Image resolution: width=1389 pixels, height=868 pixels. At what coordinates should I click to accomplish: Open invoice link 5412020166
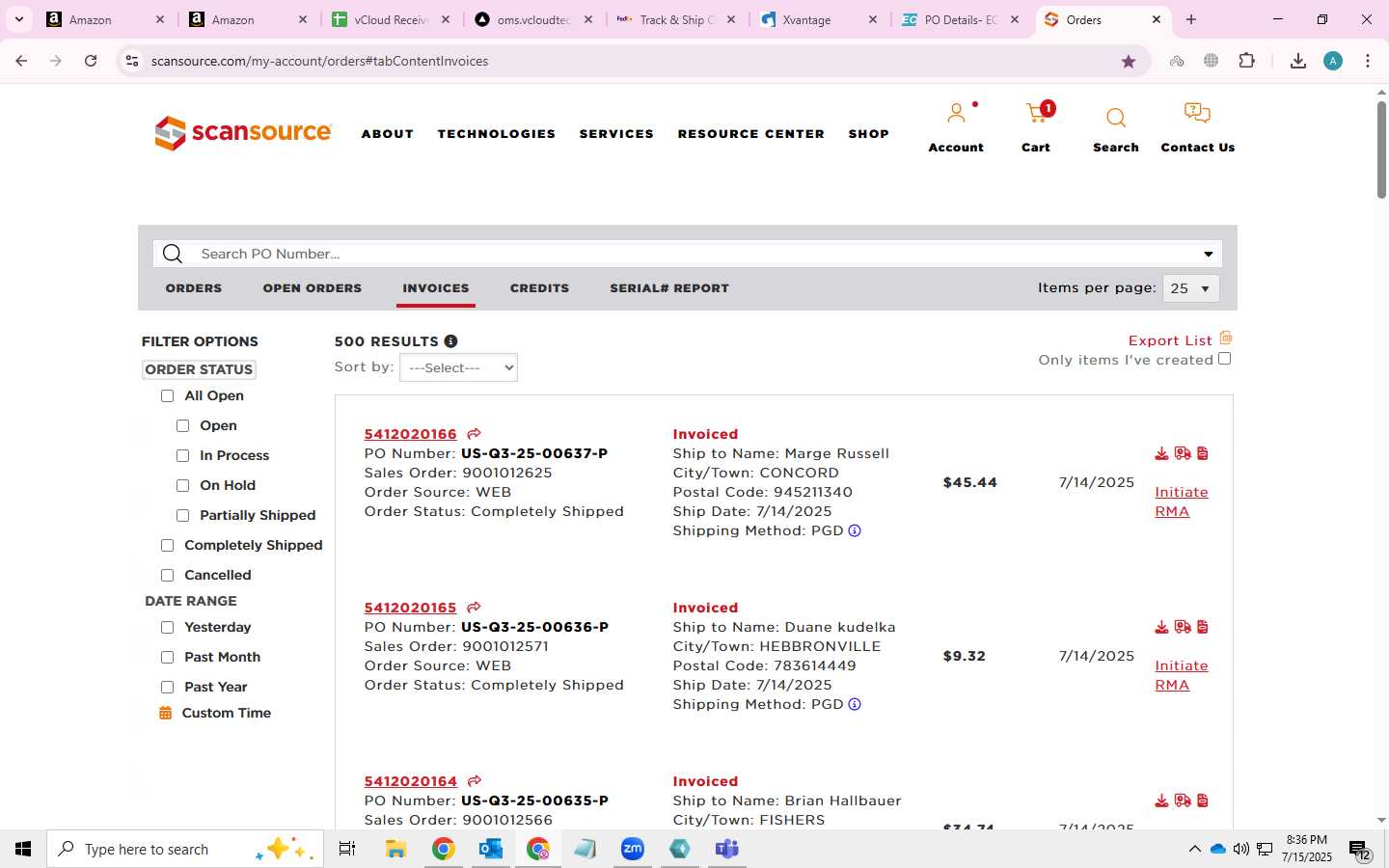coord(411,434)
